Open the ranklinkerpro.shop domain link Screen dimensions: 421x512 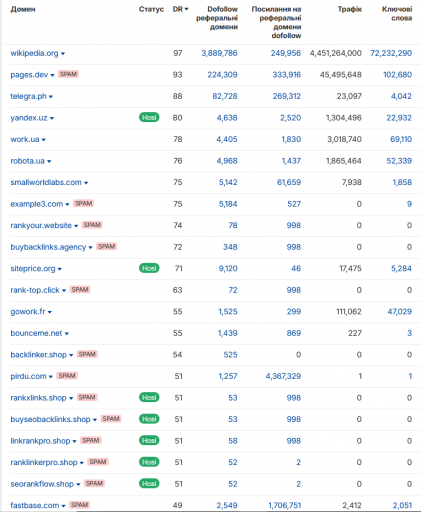coord(44,463)
